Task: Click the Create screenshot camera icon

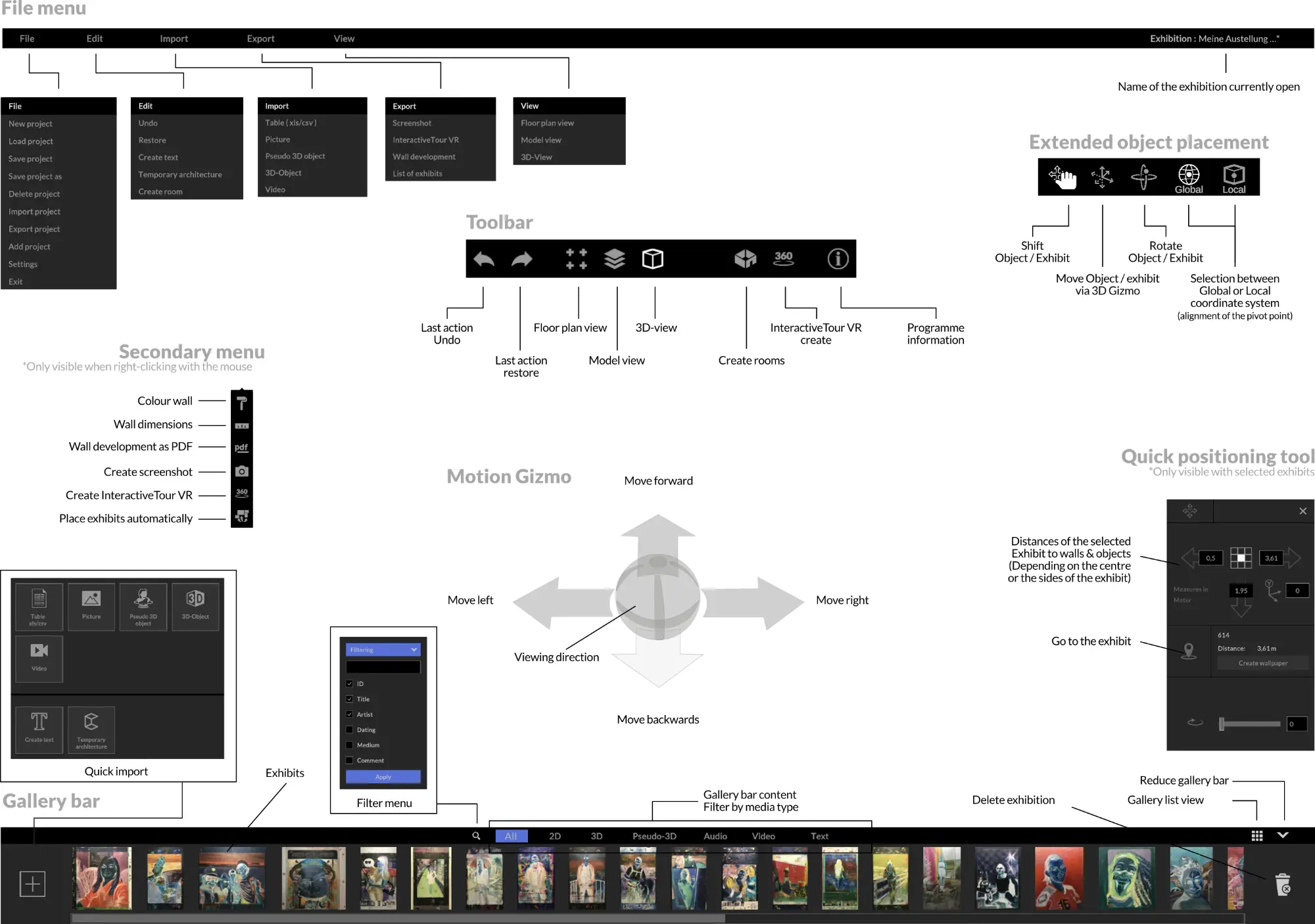Action: [x=242, y=471]
